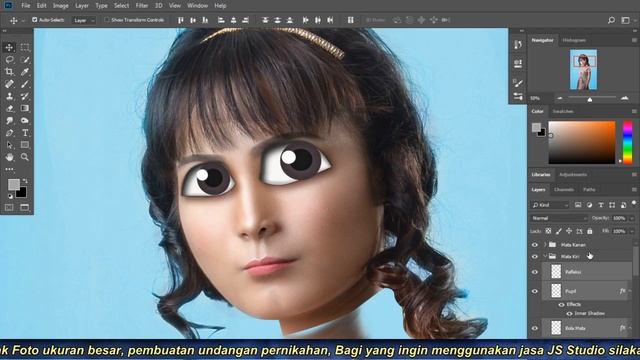Image resolution: width=640 pixels, height=360 pixels.
Task: Select the Rectangular Marquee tool
Action: tap(25, 47)
